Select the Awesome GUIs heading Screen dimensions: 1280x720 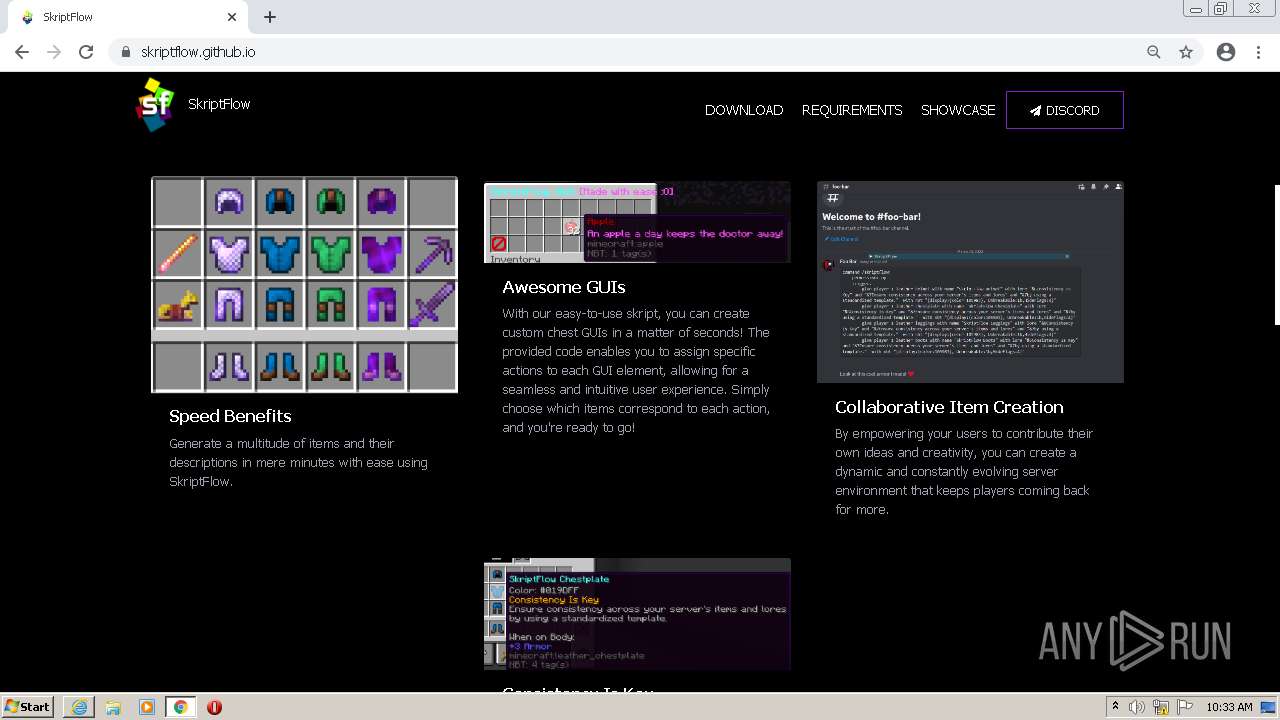pos(564,287)
